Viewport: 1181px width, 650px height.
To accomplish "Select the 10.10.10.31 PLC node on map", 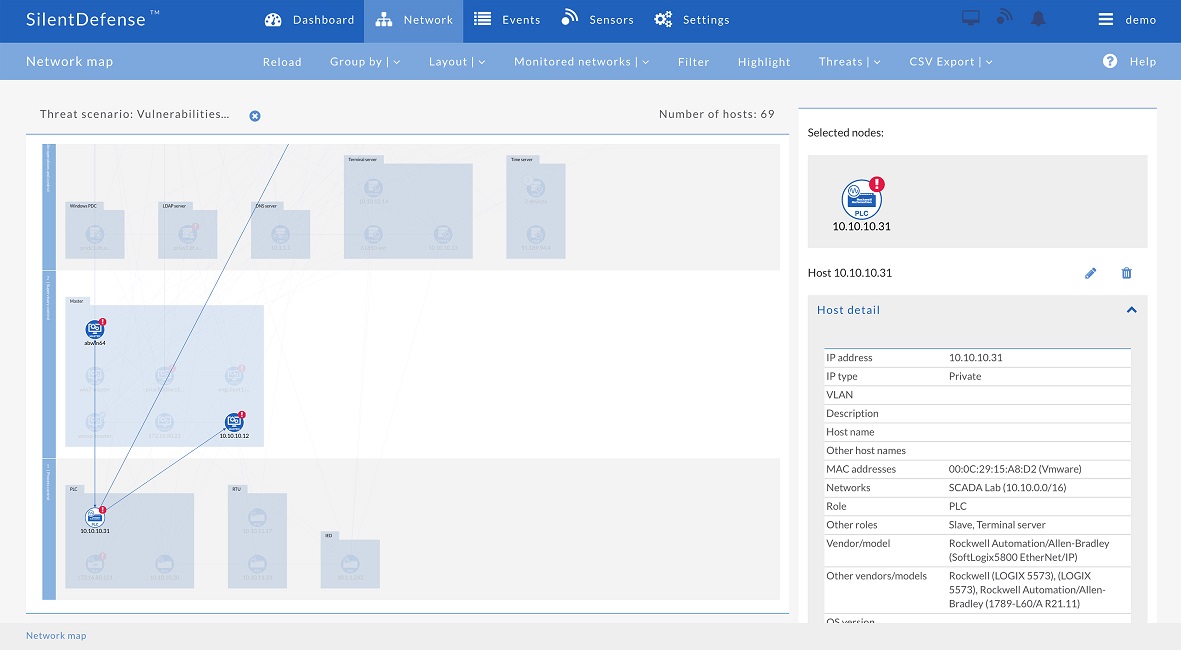I will click(x=95, y=517).
